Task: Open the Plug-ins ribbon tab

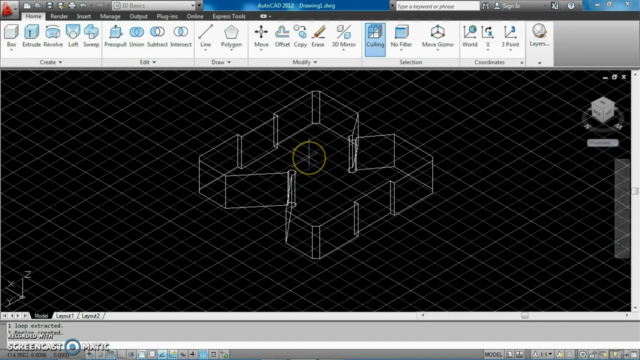Action: (167, 16)
